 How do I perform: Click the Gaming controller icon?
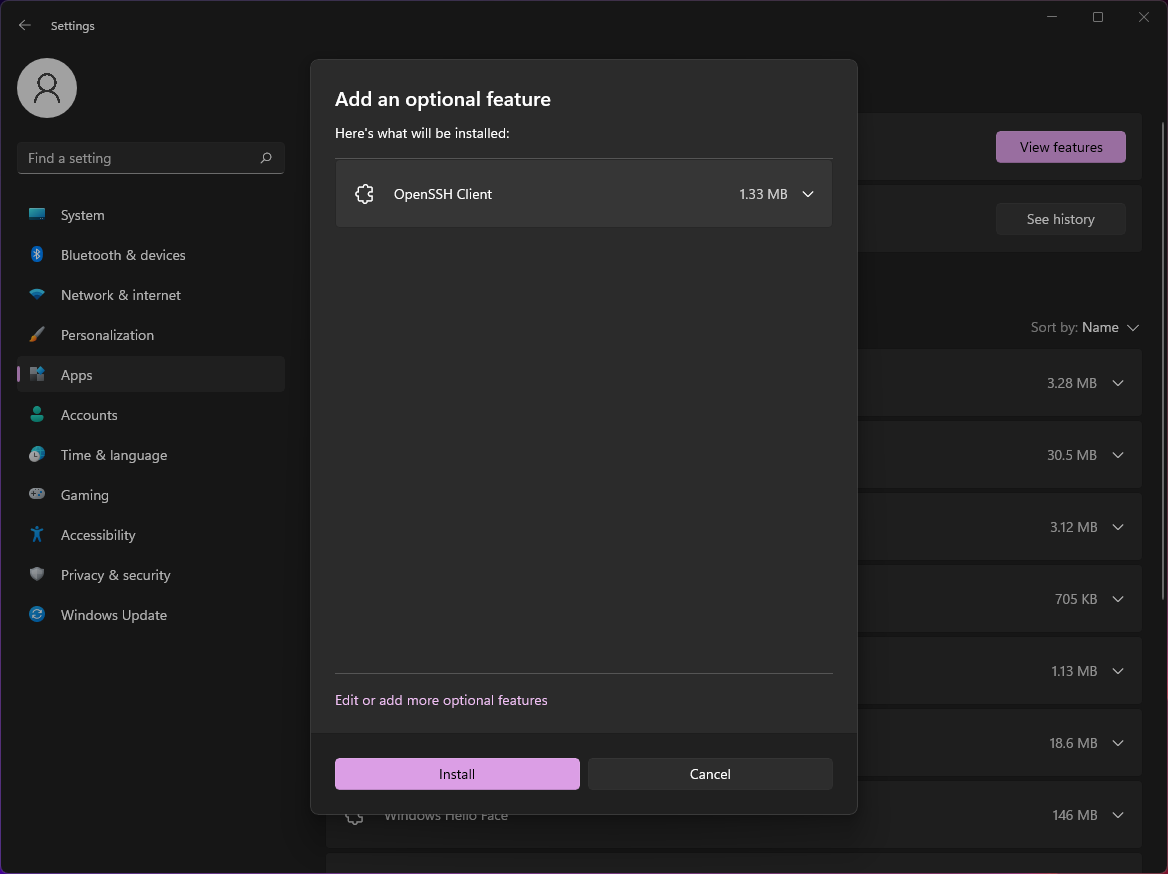36,494
